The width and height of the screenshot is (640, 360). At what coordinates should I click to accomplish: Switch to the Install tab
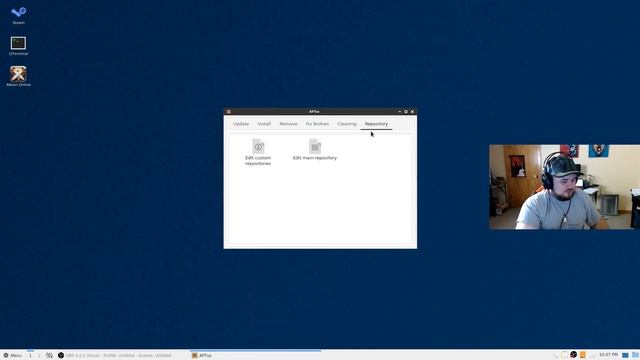[264, 124]
